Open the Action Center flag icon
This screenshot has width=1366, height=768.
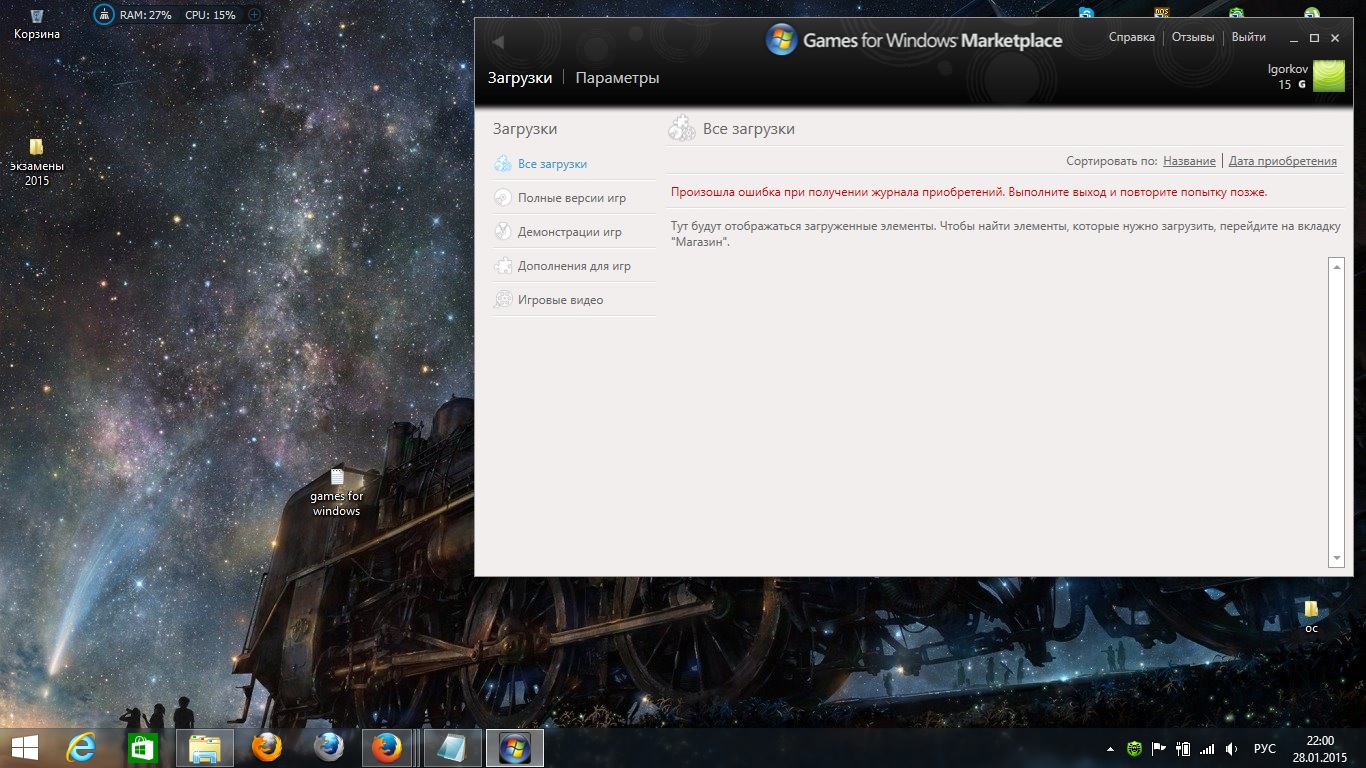[x=1159, y=748]
